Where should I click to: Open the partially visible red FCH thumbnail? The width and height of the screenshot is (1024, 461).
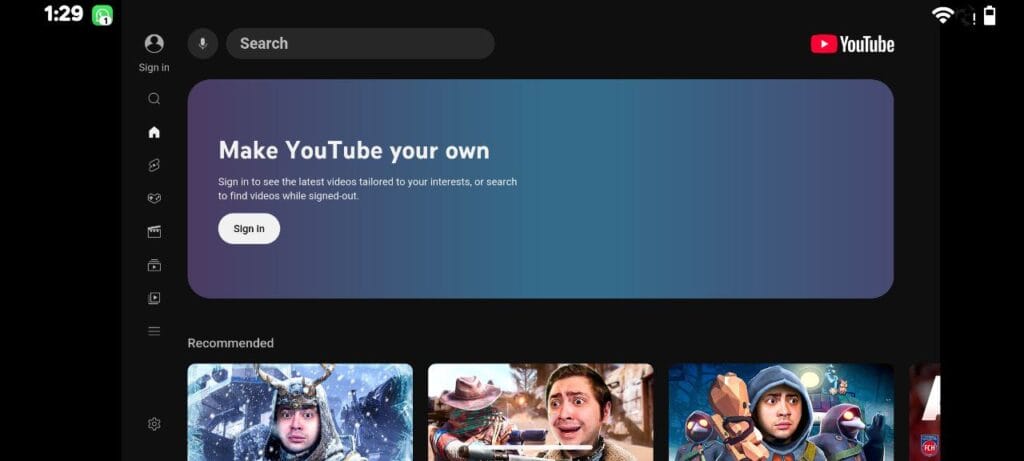pyautogui.click(x=924, y=412)
